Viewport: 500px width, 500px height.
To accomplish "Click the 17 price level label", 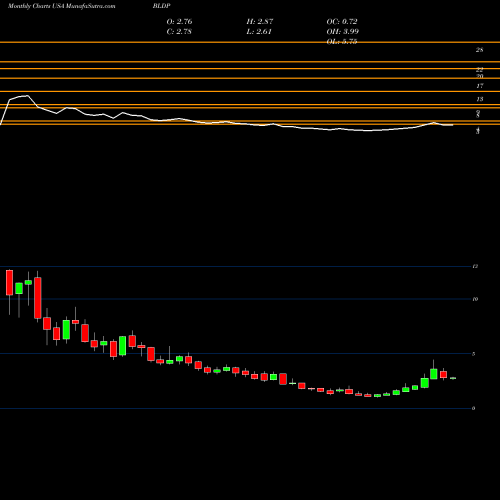I will (x=479, y=86).
